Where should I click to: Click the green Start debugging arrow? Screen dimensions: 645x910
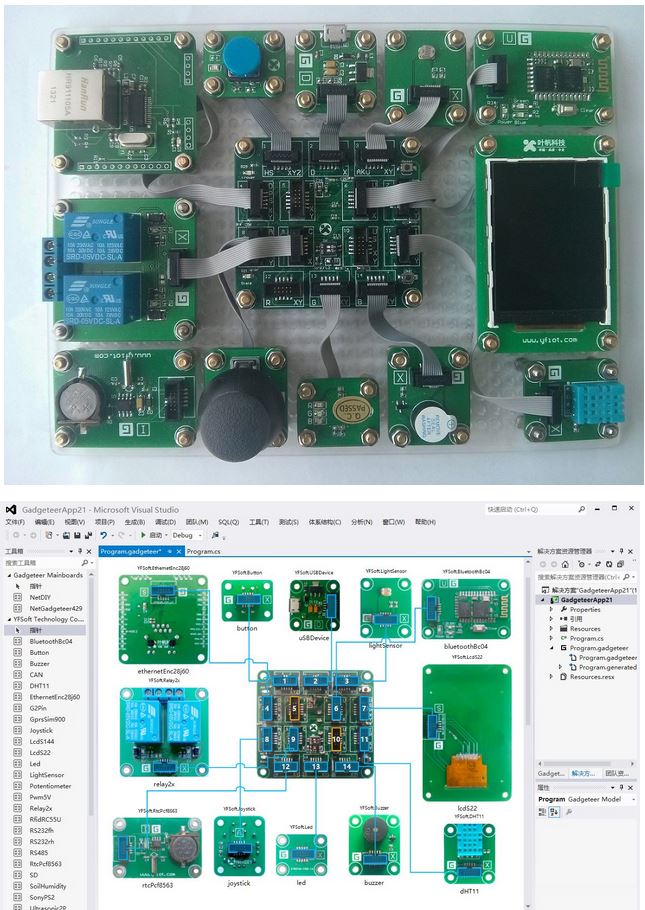point(143,535)
